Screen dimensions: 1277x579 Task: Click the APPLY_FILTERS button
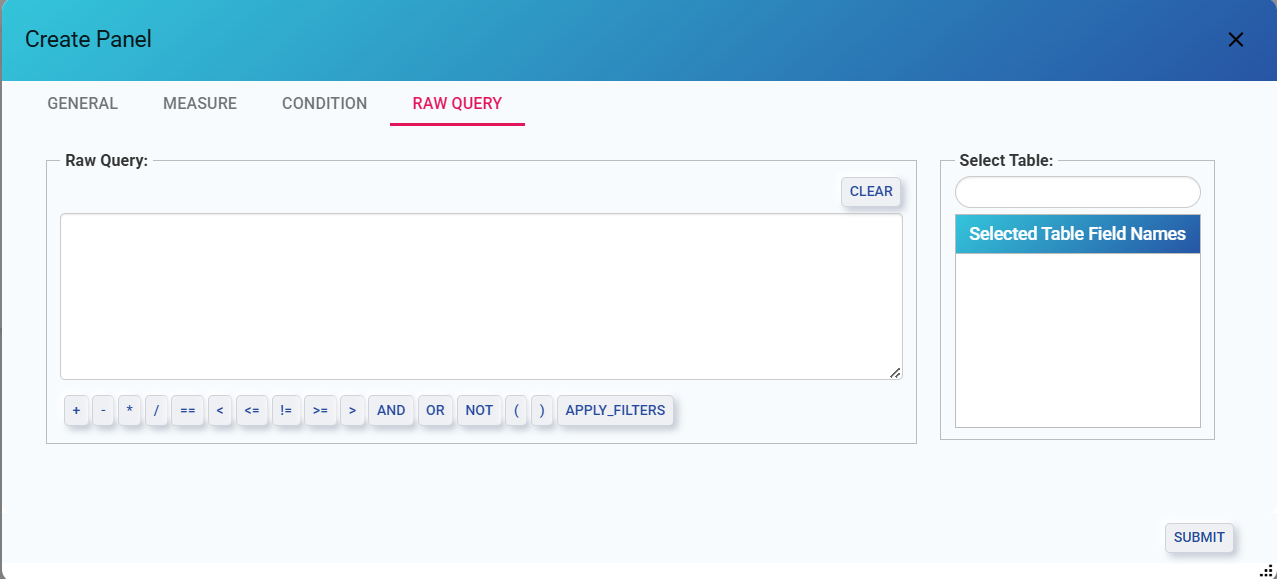(x=615, y=411)
